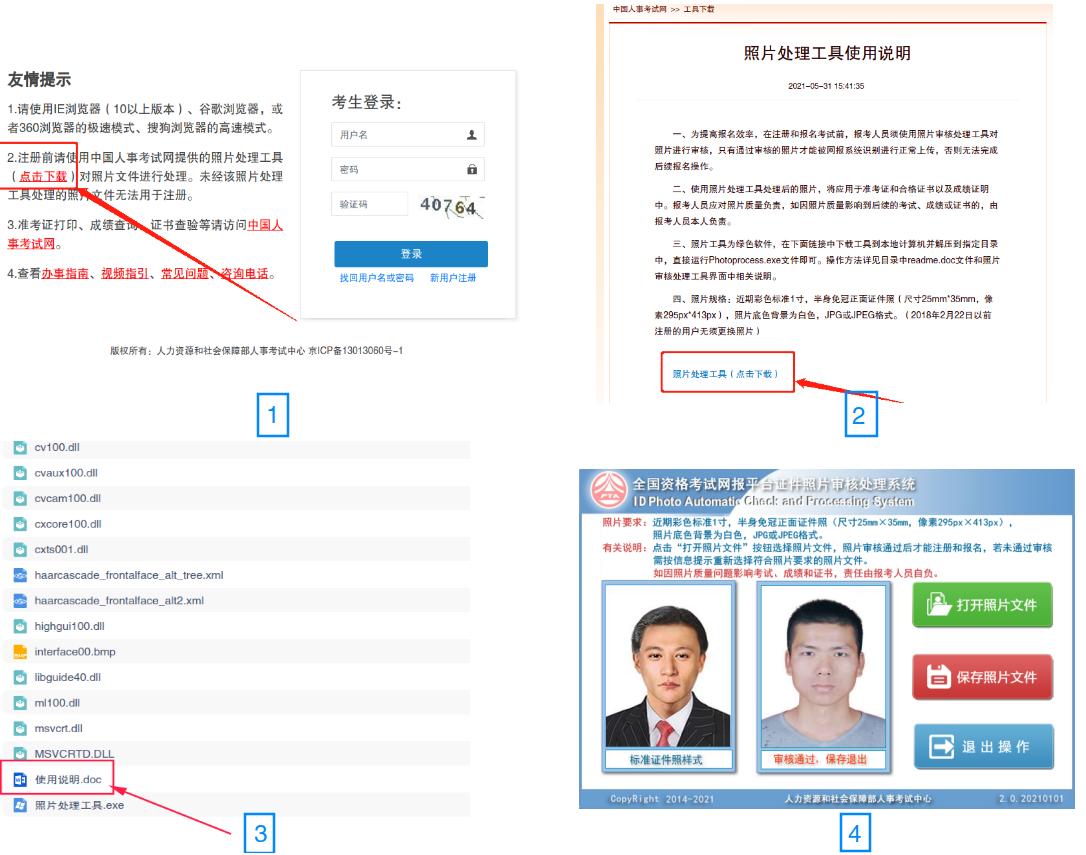Click the captcha image 40764
Screen dimensions: 1086x855
[450, 206]
